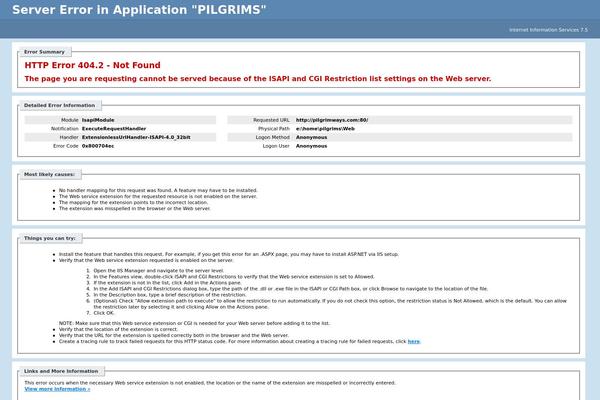This screenshot has height=400, width=600.
Task: Click the 'Handler' field label
Action: (69, 137)
